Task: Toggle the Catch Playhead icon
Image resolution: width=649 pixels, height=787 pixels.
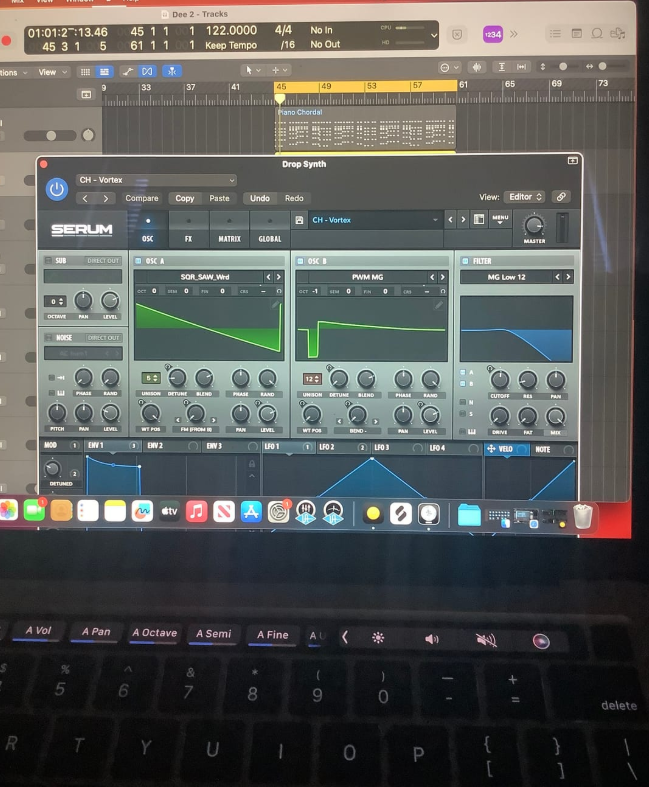Action: 172,71
